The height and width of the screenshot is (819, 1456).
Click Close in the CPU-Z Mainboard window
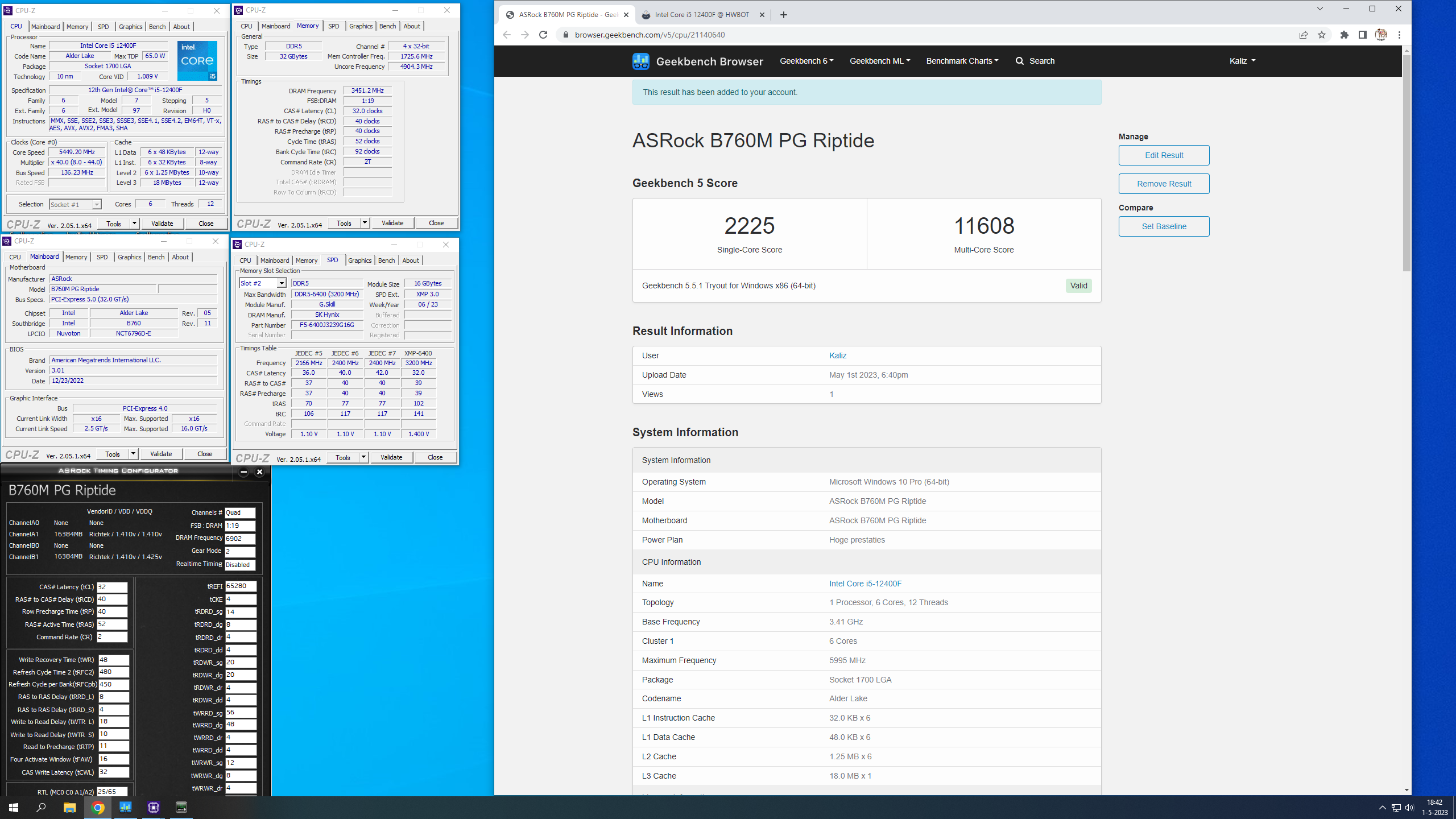[x=205, y=454]
